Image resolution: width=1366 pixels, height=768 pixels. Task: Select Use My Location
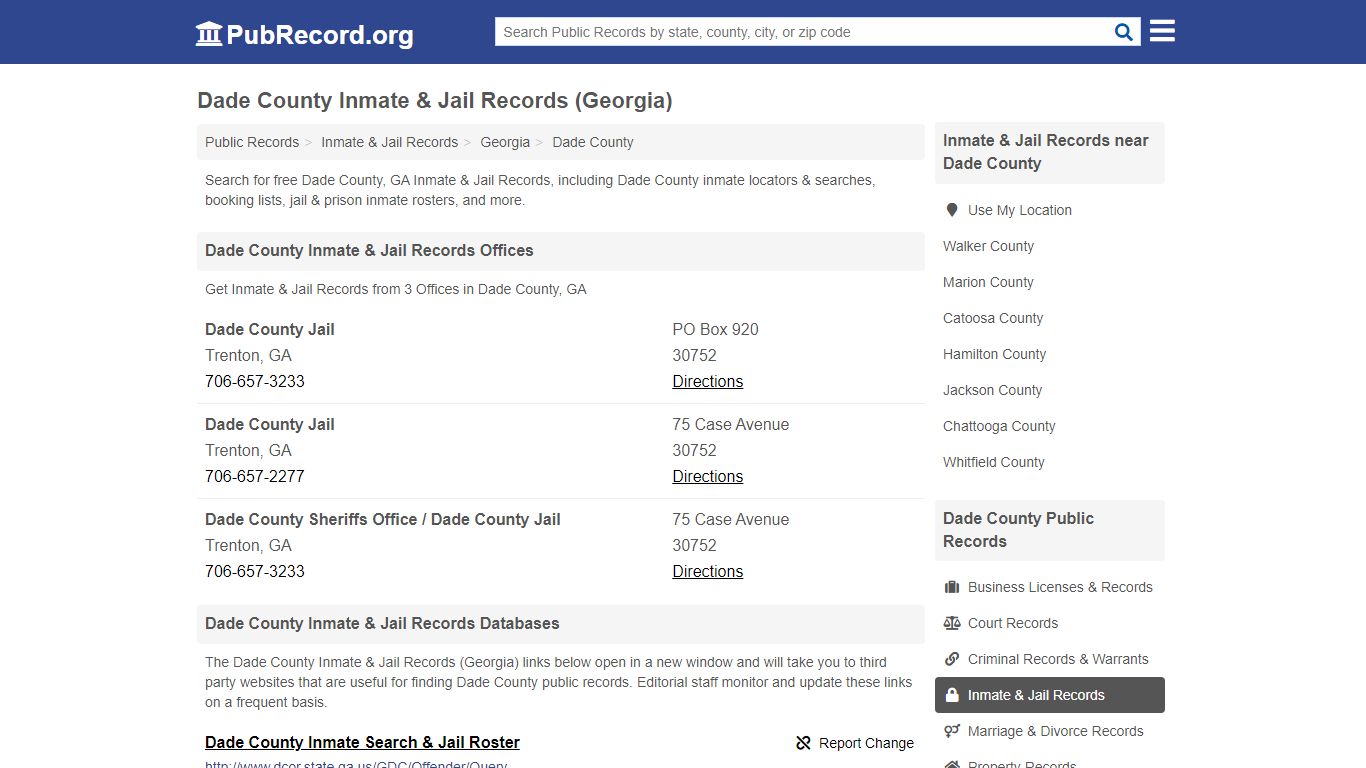(1020, 210)
